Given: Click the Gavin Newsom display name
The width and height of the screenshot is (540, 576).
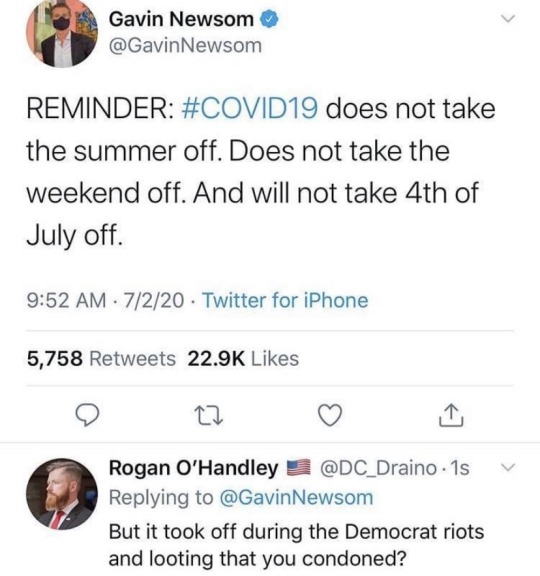Looking at the screenshot, I should coord(181,19).
